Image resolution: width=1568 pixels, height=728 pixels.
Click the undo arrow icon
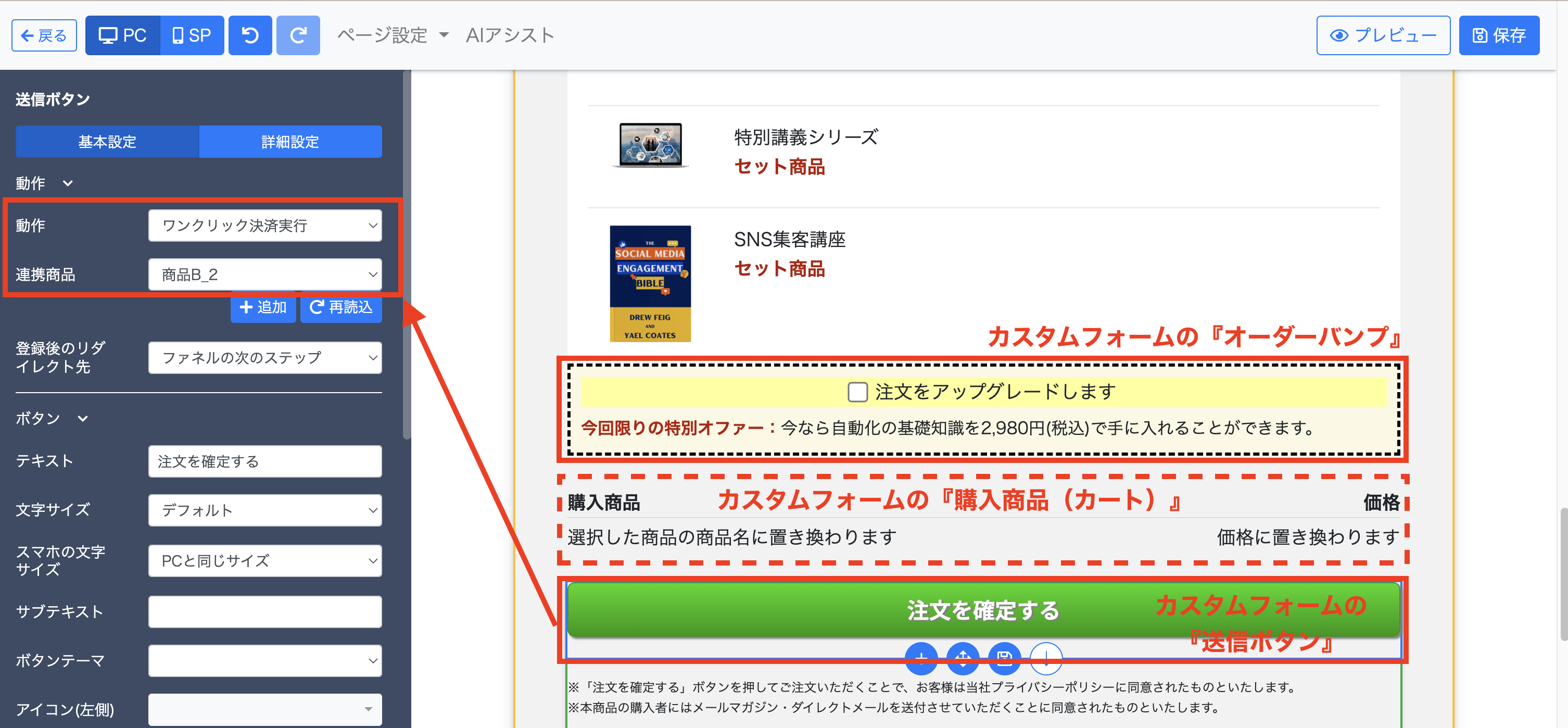[x=249, y=35]
